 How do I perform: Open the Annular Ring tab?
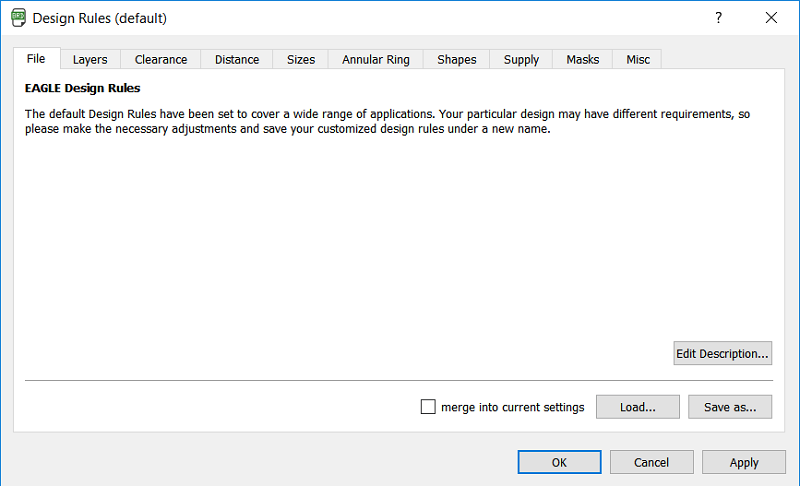[x=376, y=60]
